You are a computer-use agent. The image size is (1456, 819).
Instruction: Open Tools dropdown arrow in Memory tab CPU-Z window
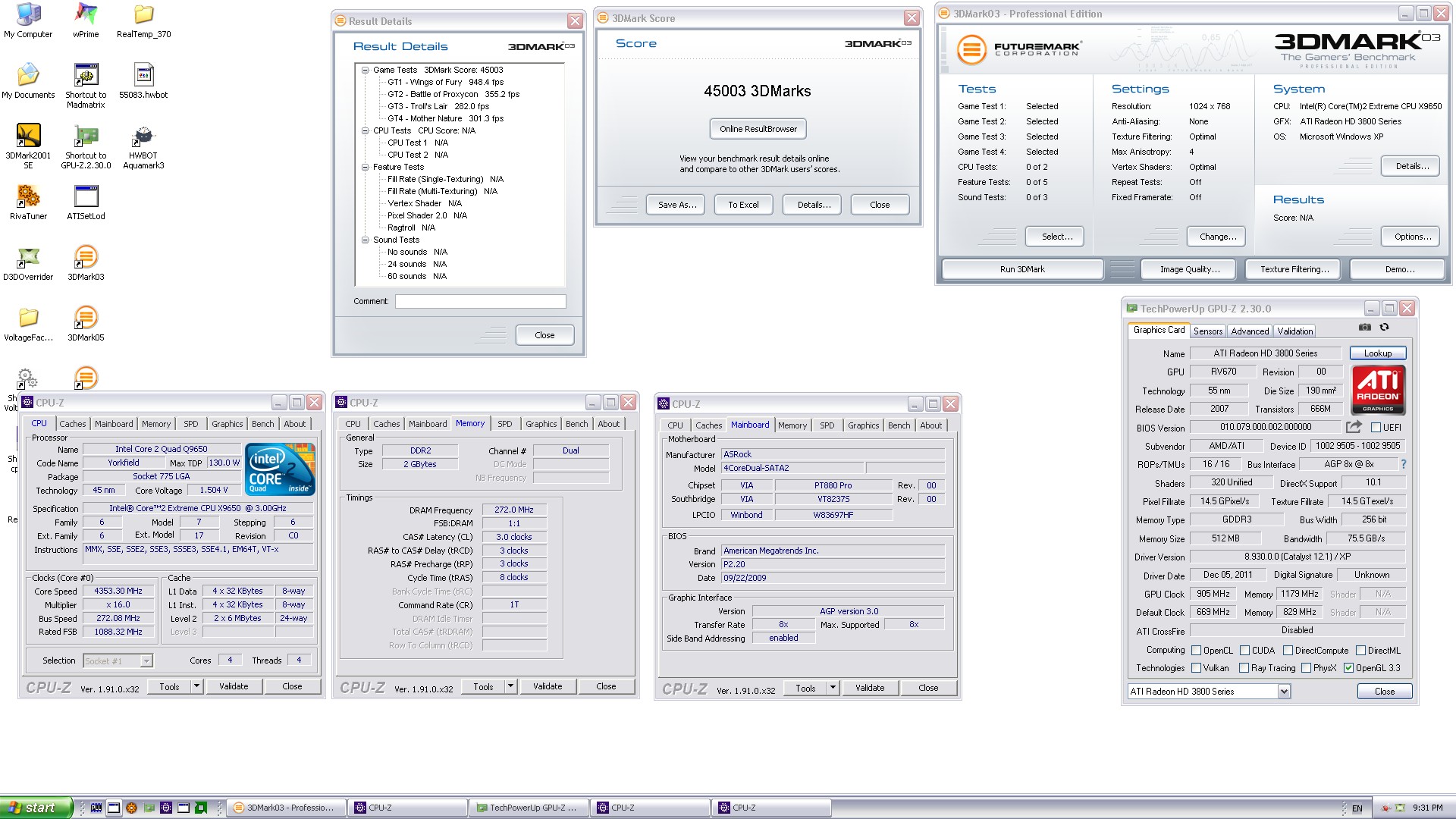click(x=510, y=686)
